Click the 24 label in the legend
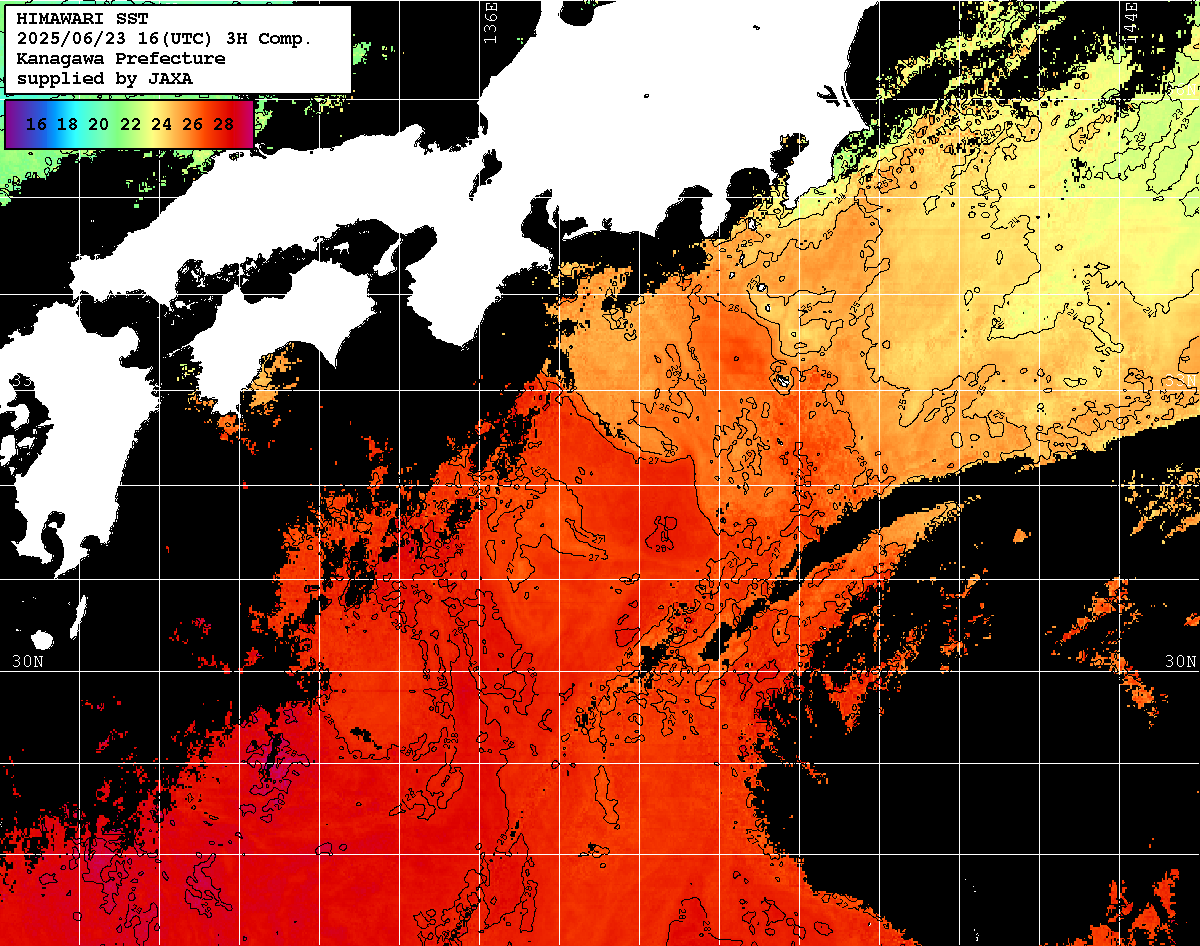Viewport: 1200px width, 946px height. point(161,124)
